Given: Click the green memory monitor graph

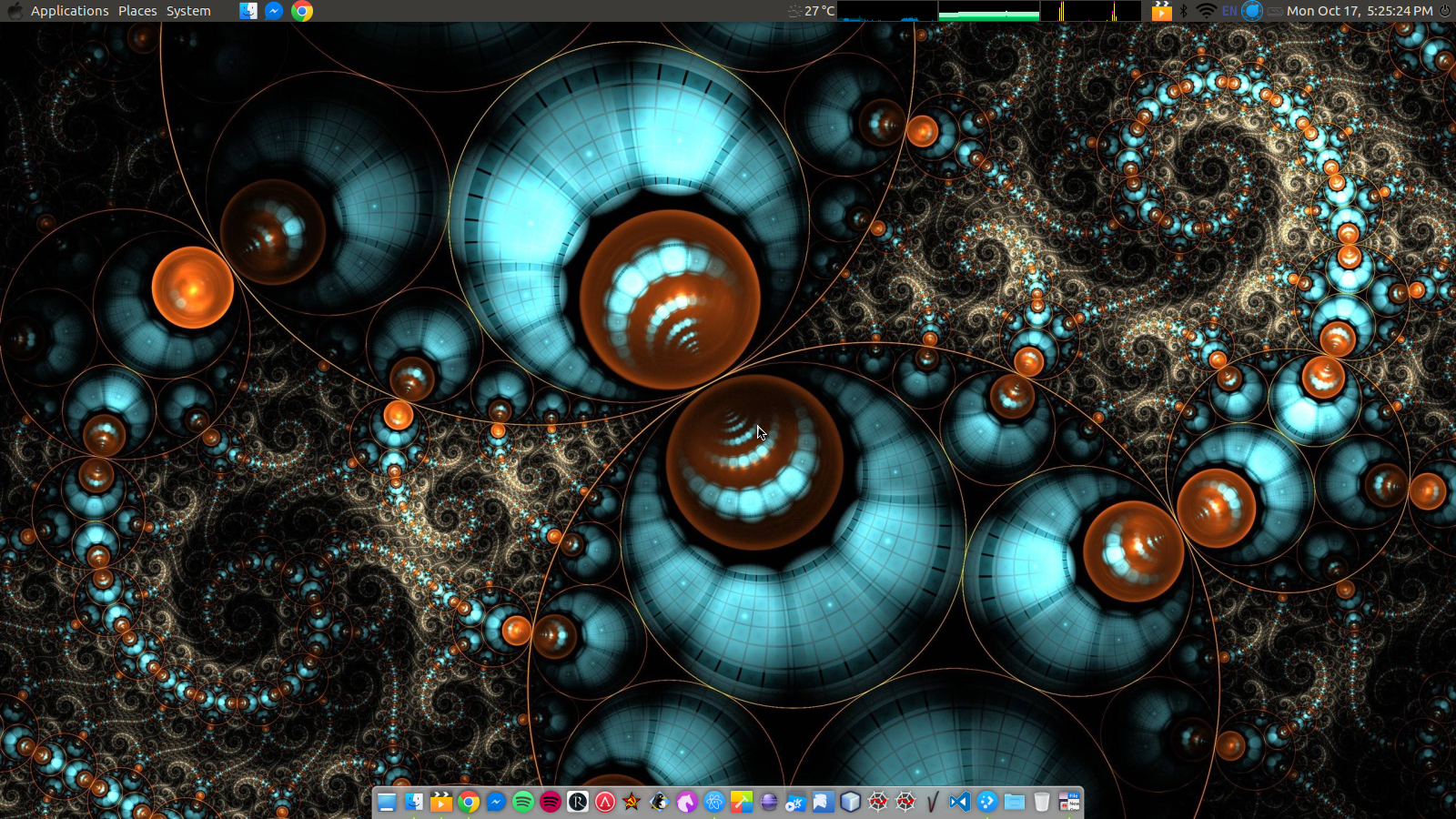Looking at the screenshot, I should (x=988, y=11).
